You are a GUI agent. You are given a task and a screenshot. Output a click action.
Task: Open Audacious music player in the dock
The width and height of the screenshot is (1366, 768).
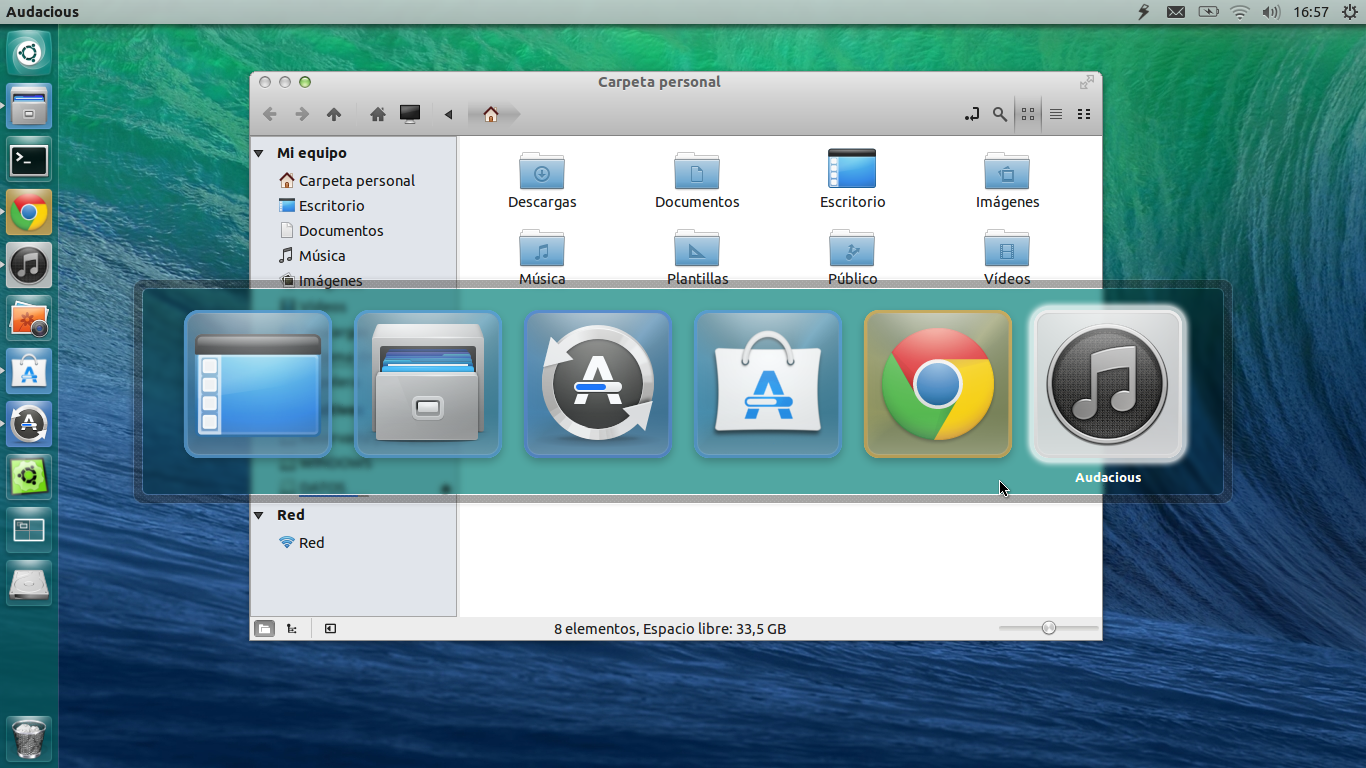tap(29, 265)
